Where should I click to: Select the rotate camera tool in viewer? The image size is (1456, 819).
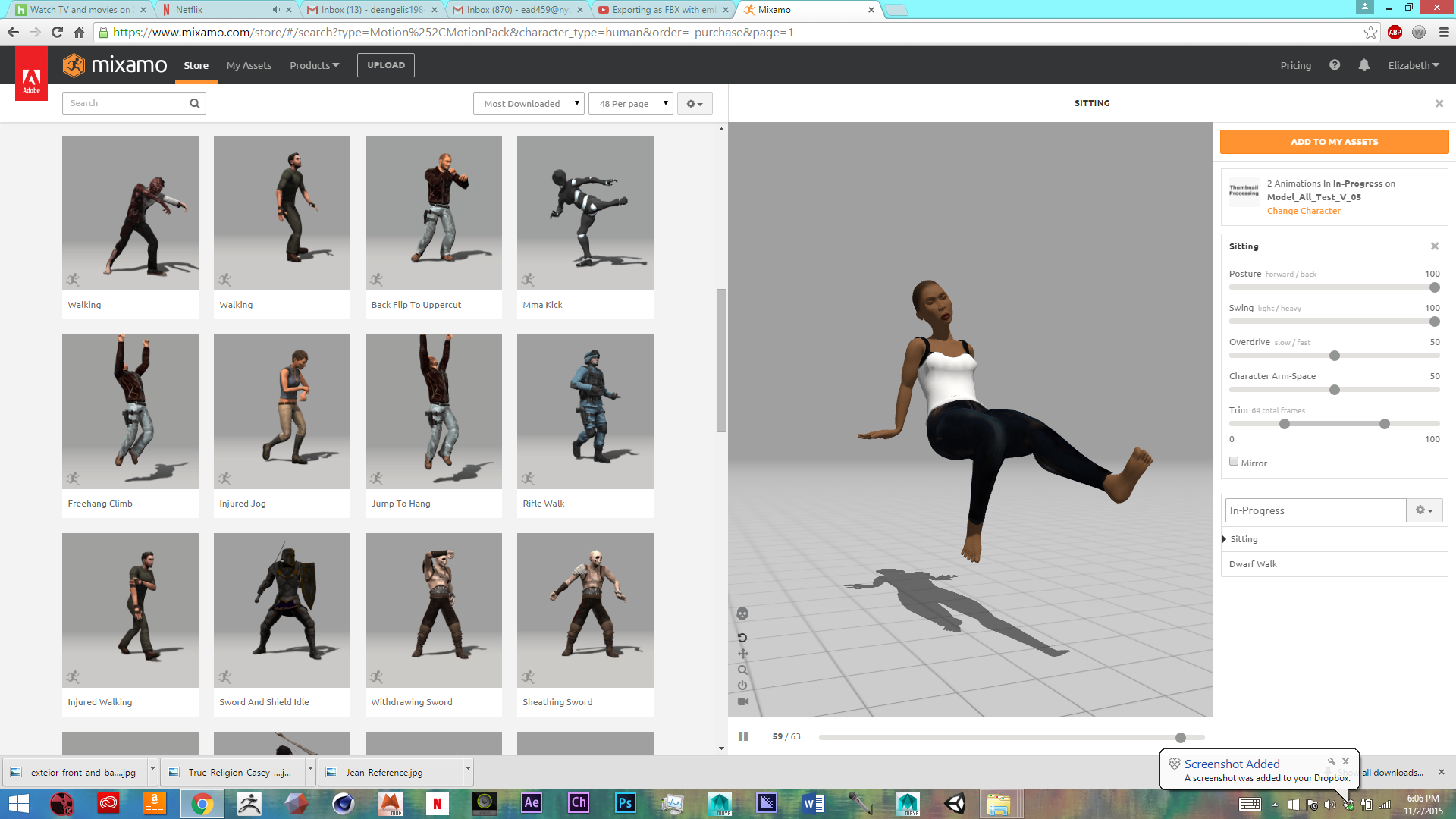tap(742, 637)
